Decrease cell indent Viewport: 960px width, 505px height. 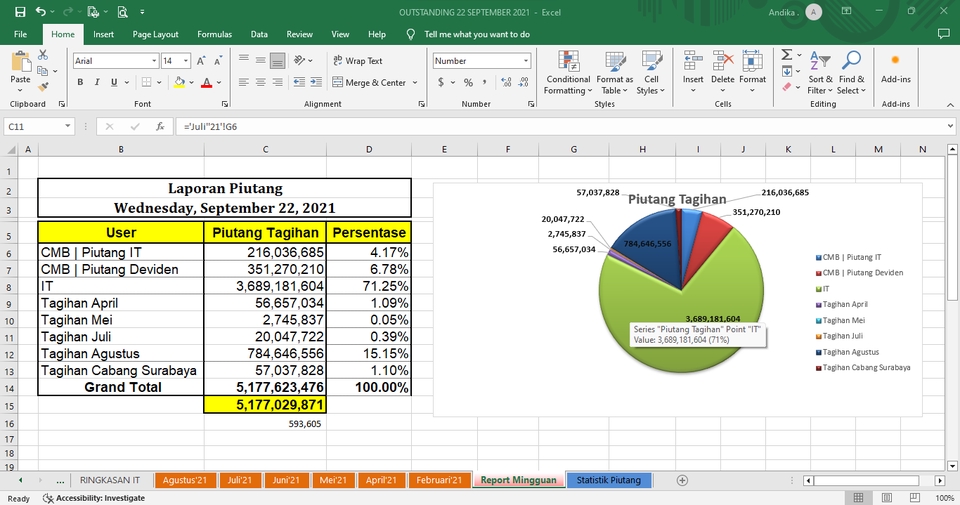pos(299,82)
